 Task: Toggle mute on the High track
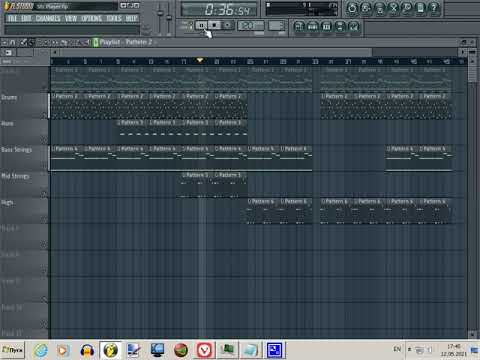pos(45,219)
